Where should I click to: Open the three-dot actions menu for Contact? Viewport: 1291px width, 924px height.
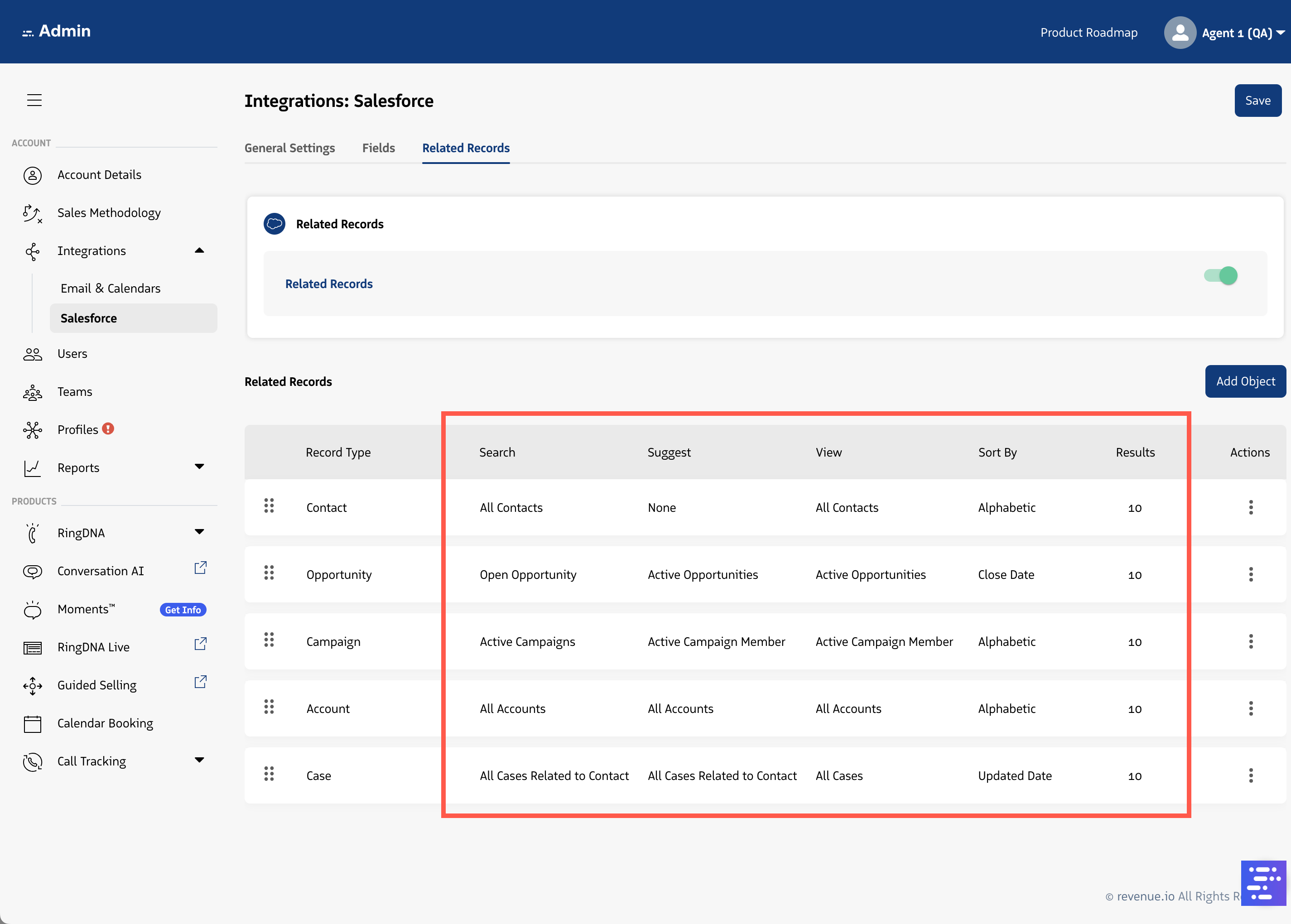click(x=1250, y=507)
